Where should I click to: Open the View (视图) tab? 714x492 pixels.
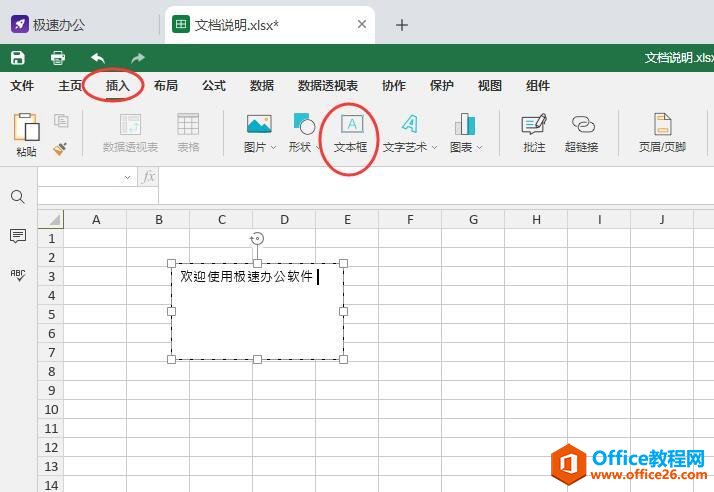coord(490,86)
